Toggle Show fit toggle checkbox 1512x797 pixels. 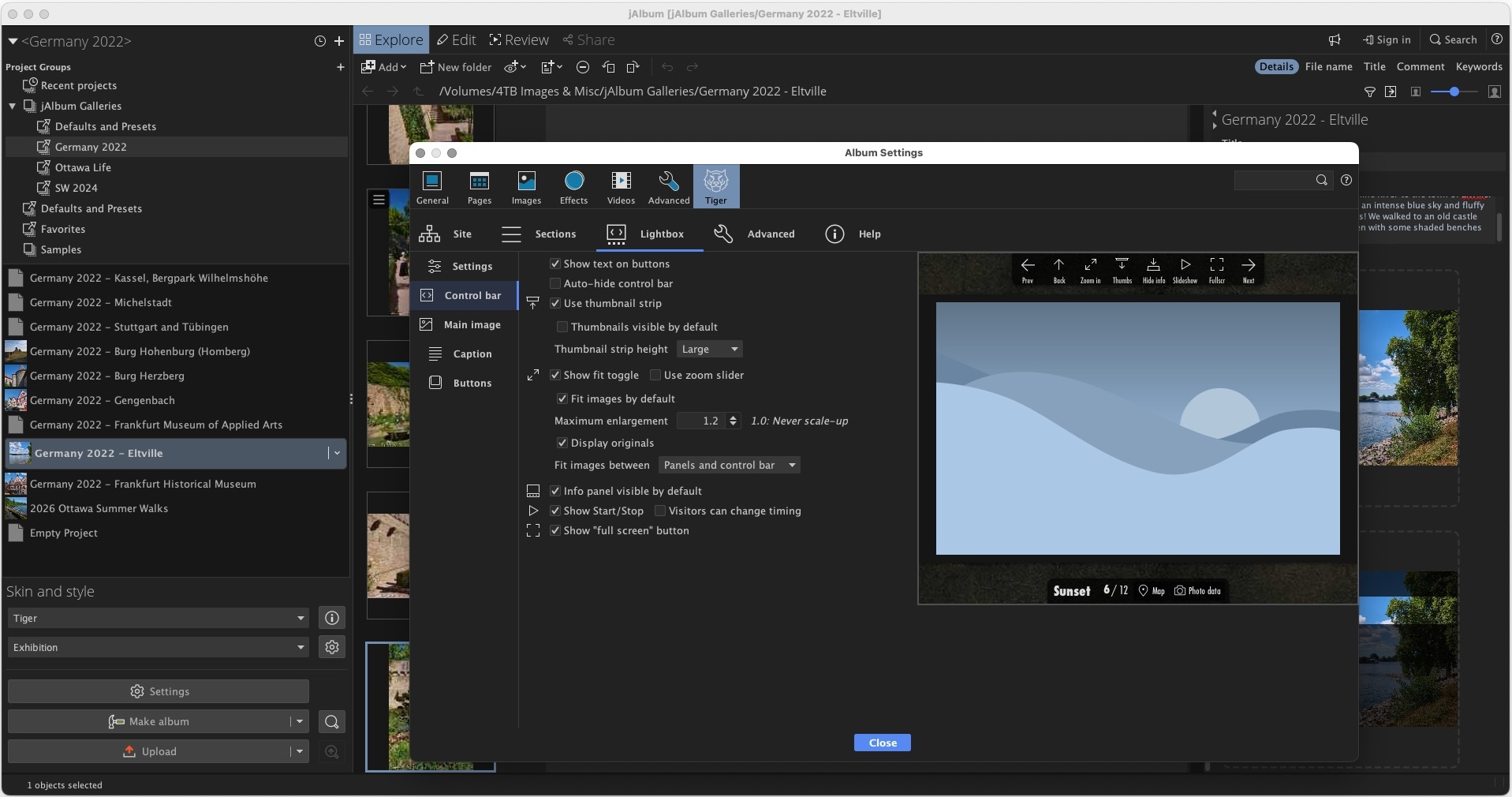(555, 375)
